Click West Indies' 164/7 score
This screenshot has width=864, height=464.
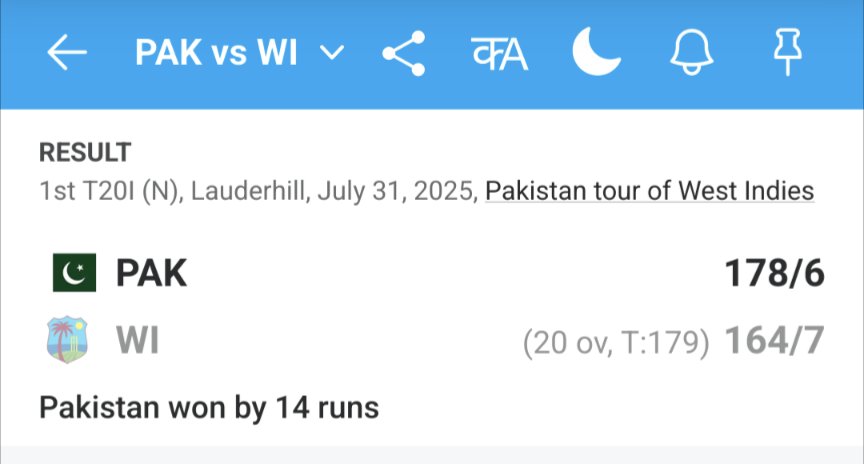click(774, 340)
